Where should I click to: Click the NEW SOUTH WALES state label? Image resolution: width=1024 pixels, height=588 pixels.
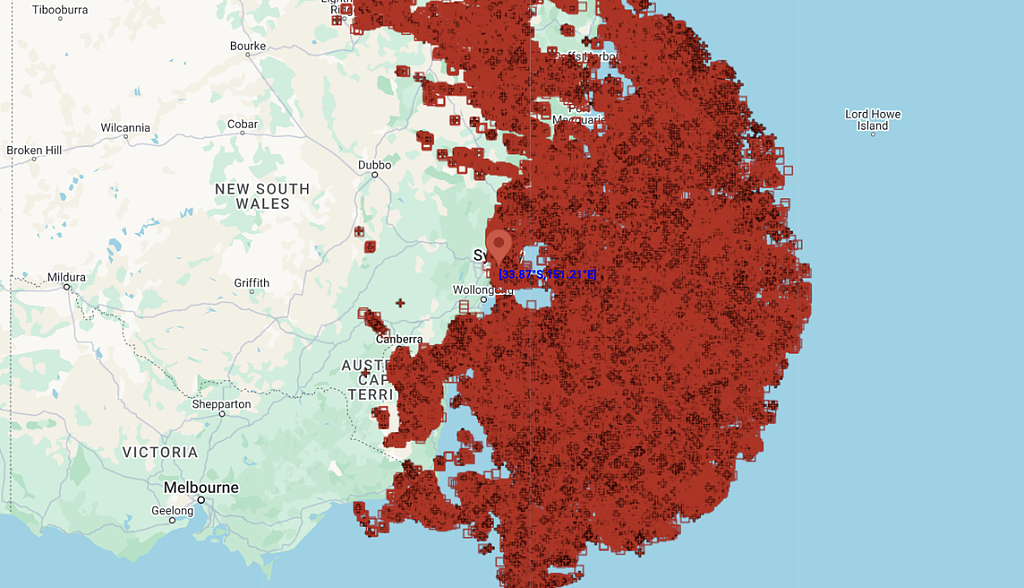pos(263,196)
